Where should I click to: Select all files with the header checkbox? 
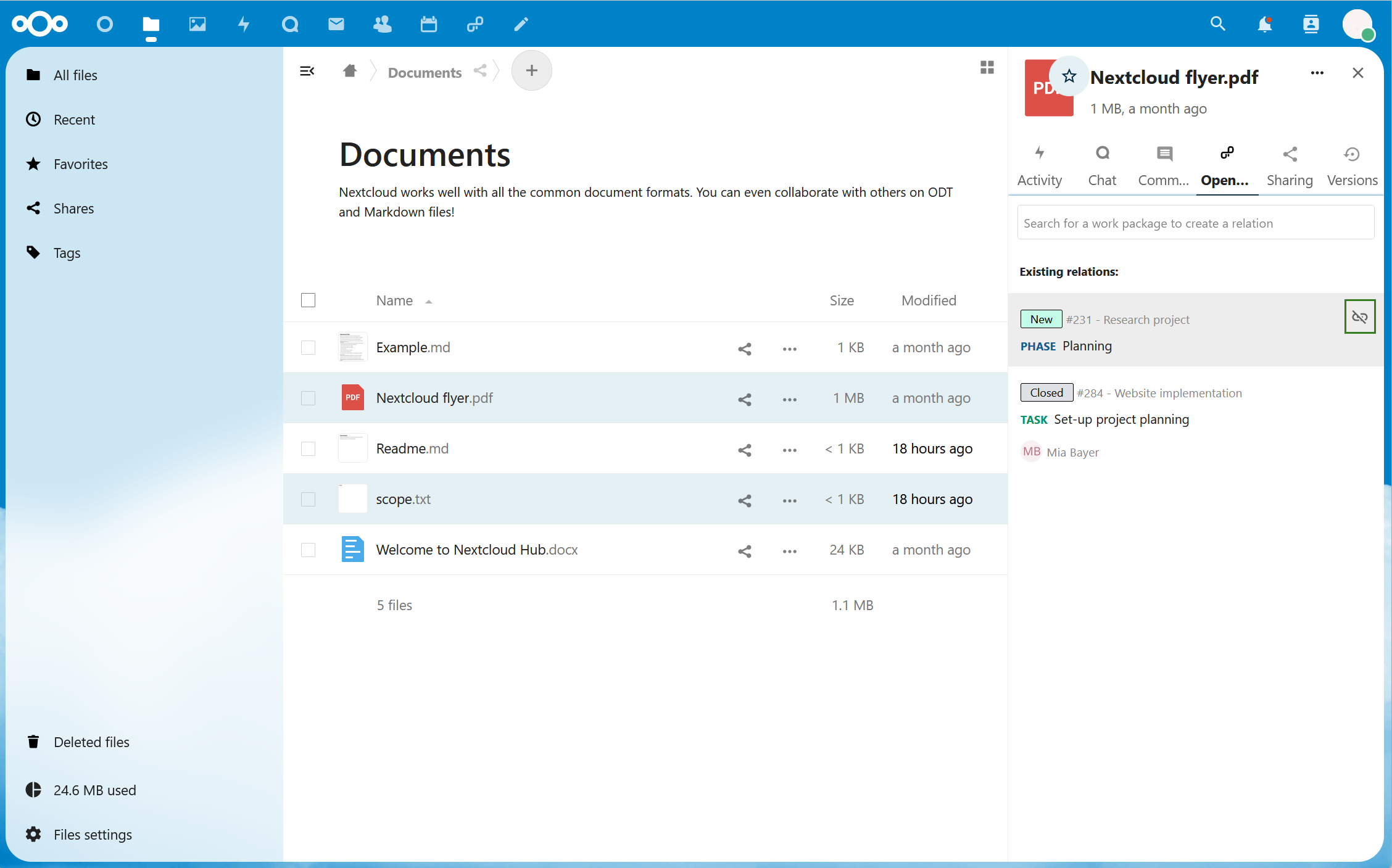[x=308, y=300]
